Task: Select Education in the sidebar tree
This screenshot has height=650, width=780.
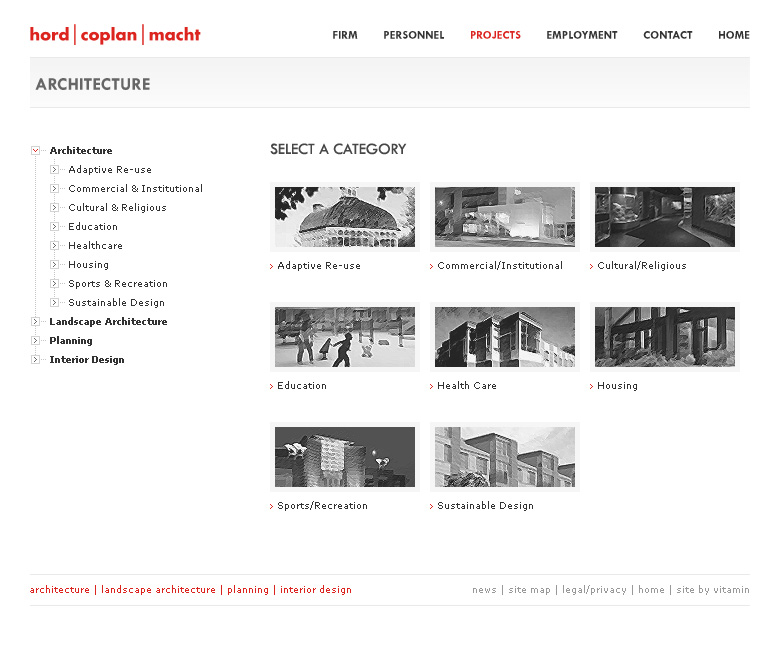Action: click(x=93, y=227)
